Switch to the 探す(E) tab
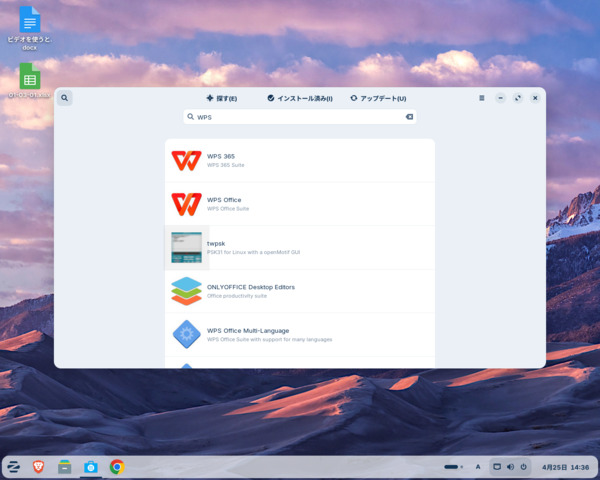This screenshot has height=480, width=600. click(222, 98)
